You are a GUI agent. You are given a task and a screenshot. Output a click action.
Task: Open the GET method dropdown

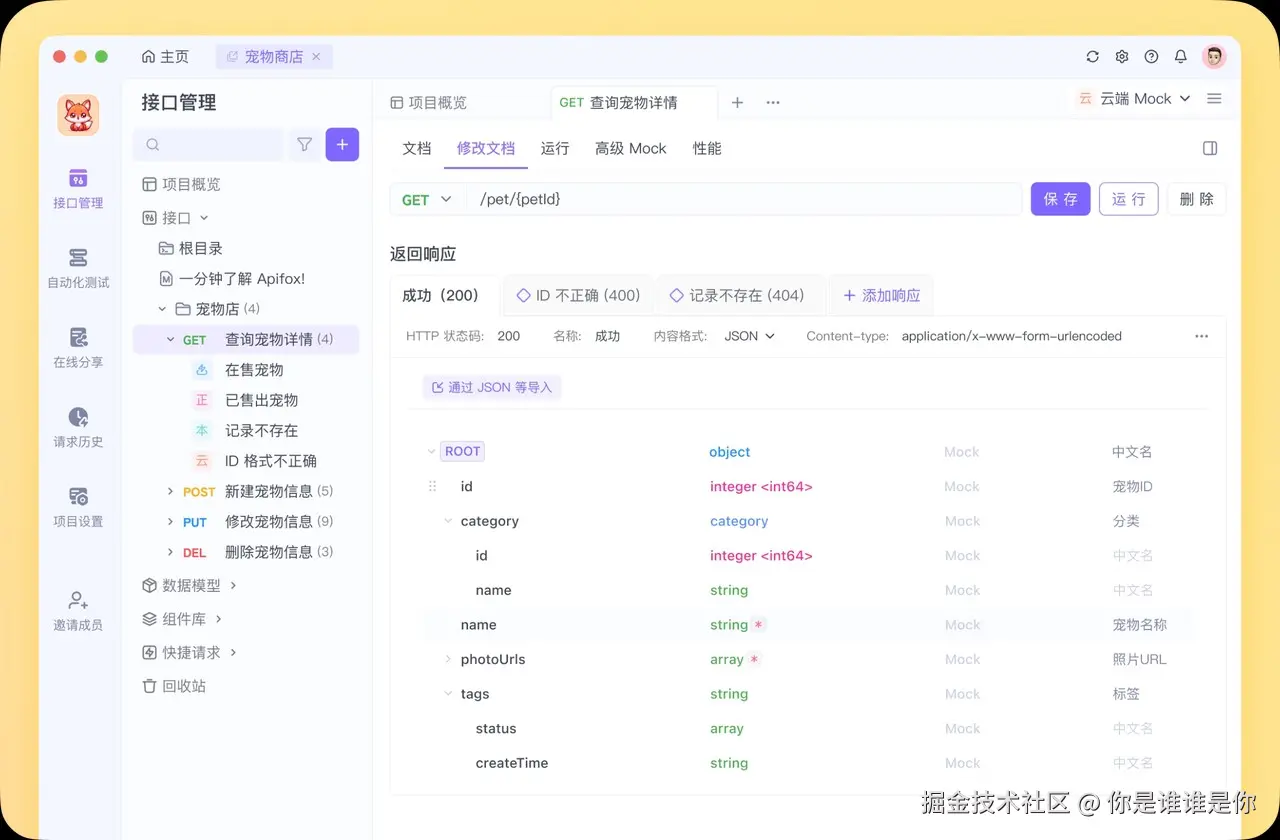click(427, 199)
